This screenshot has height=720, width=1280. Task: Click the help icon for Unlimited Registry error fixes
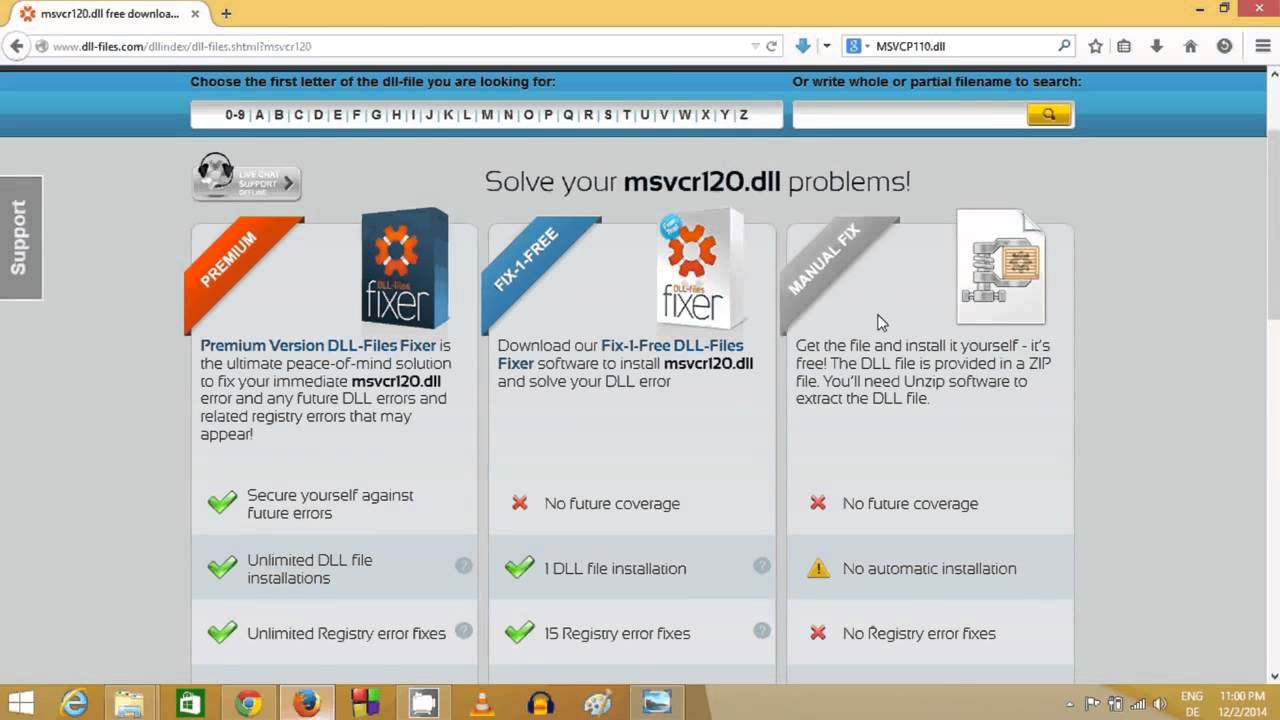(463, 631)
